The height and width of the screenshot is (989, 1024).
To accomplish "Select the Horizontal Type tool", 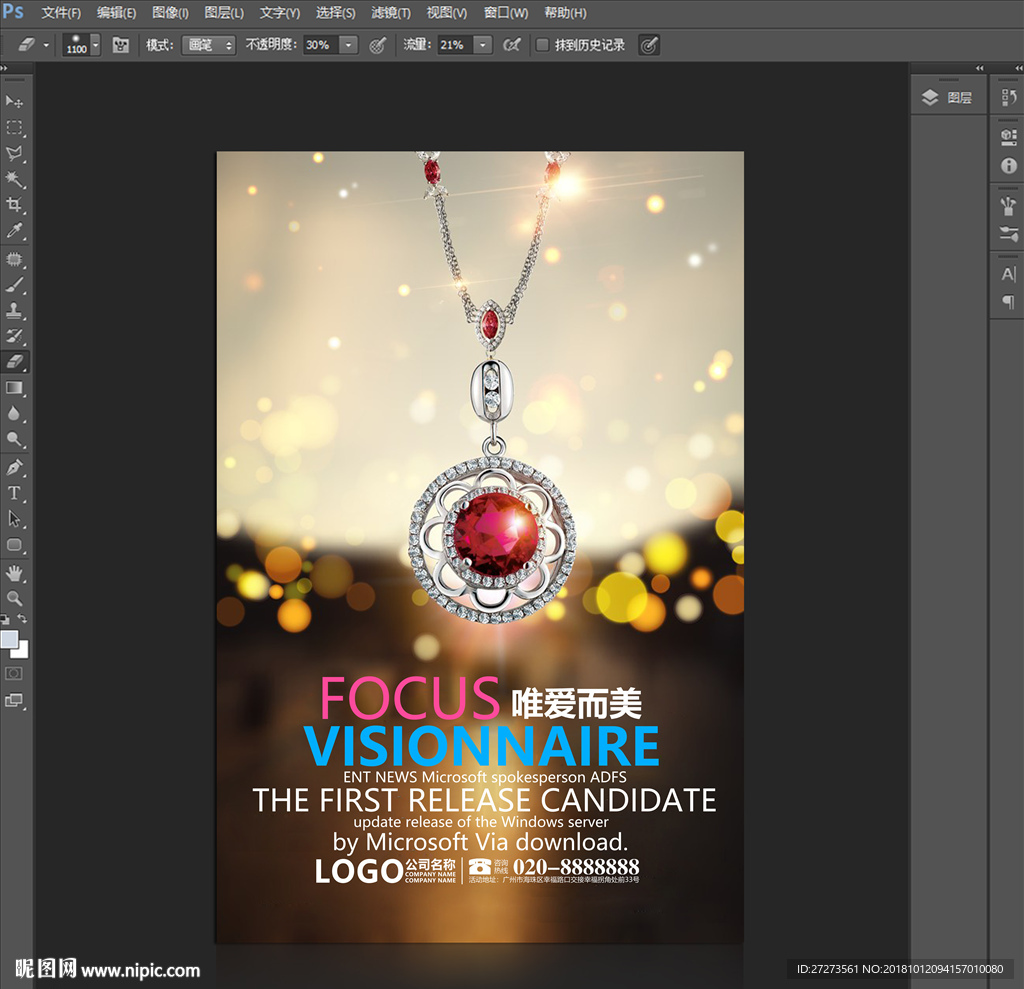I will tap(15, 493).
